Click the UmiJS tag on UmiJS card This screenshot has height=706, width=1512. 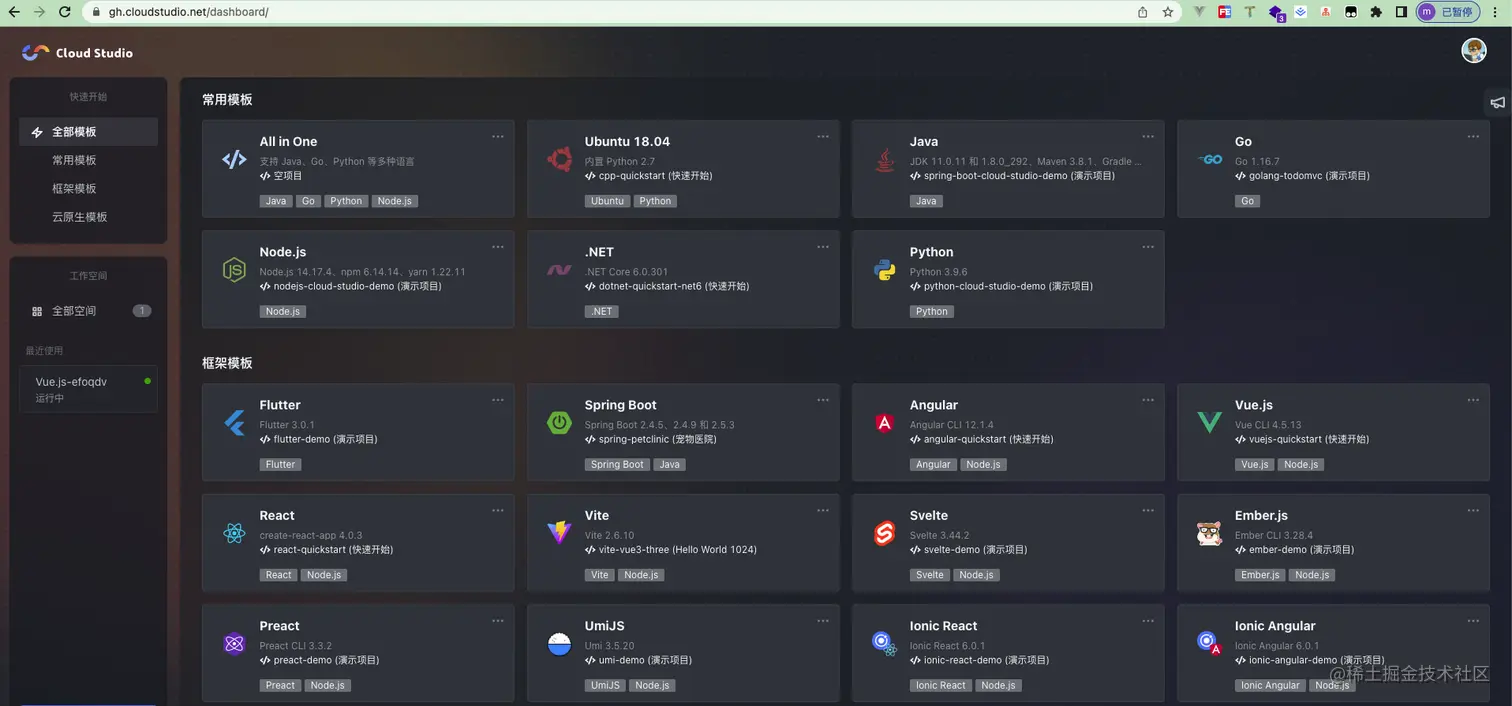coord(605,685)
